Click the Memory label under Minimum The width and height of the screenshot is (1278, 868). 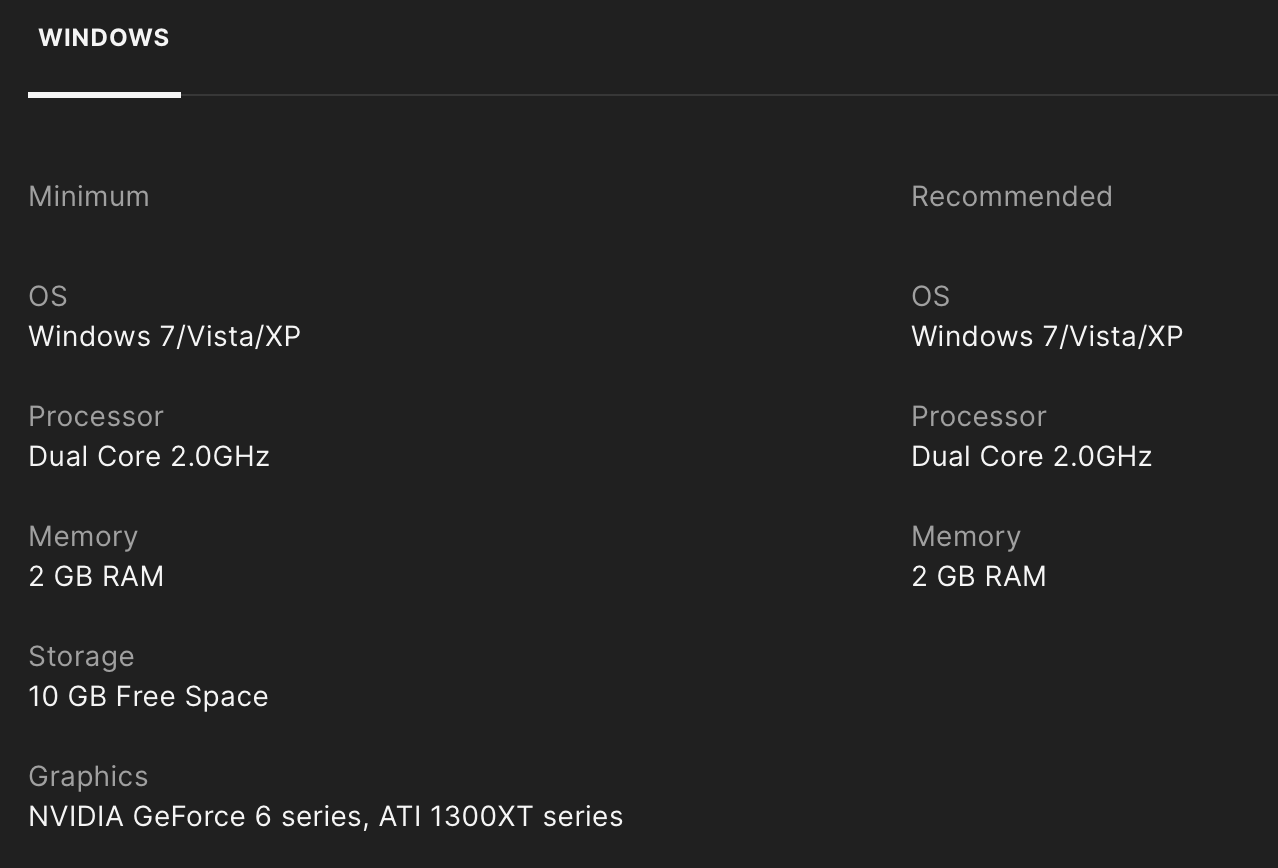pos(83,536)
